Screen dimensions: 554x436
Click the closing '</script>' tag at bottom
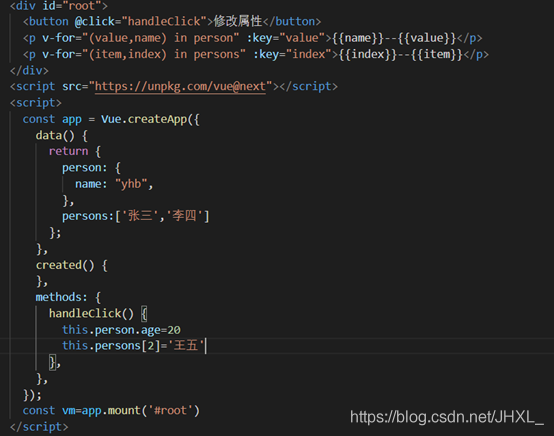coord(39,427)
